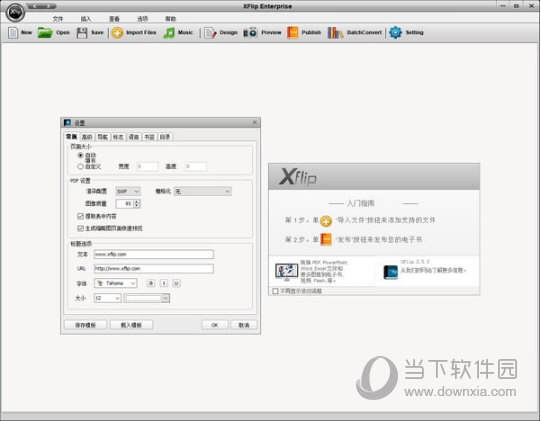541x421 pixels.
Task: Open the 插入 menu
Action: click(86, 19)
